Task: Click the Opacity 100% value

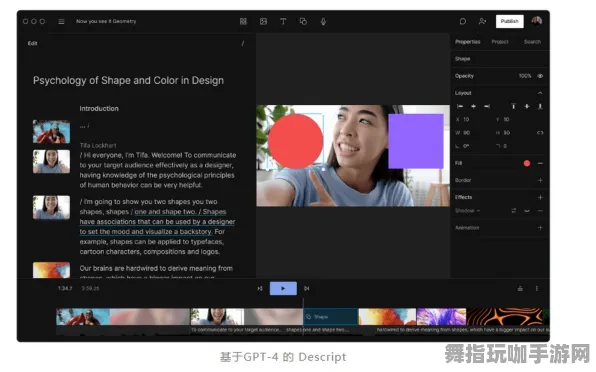Action: 525,76
